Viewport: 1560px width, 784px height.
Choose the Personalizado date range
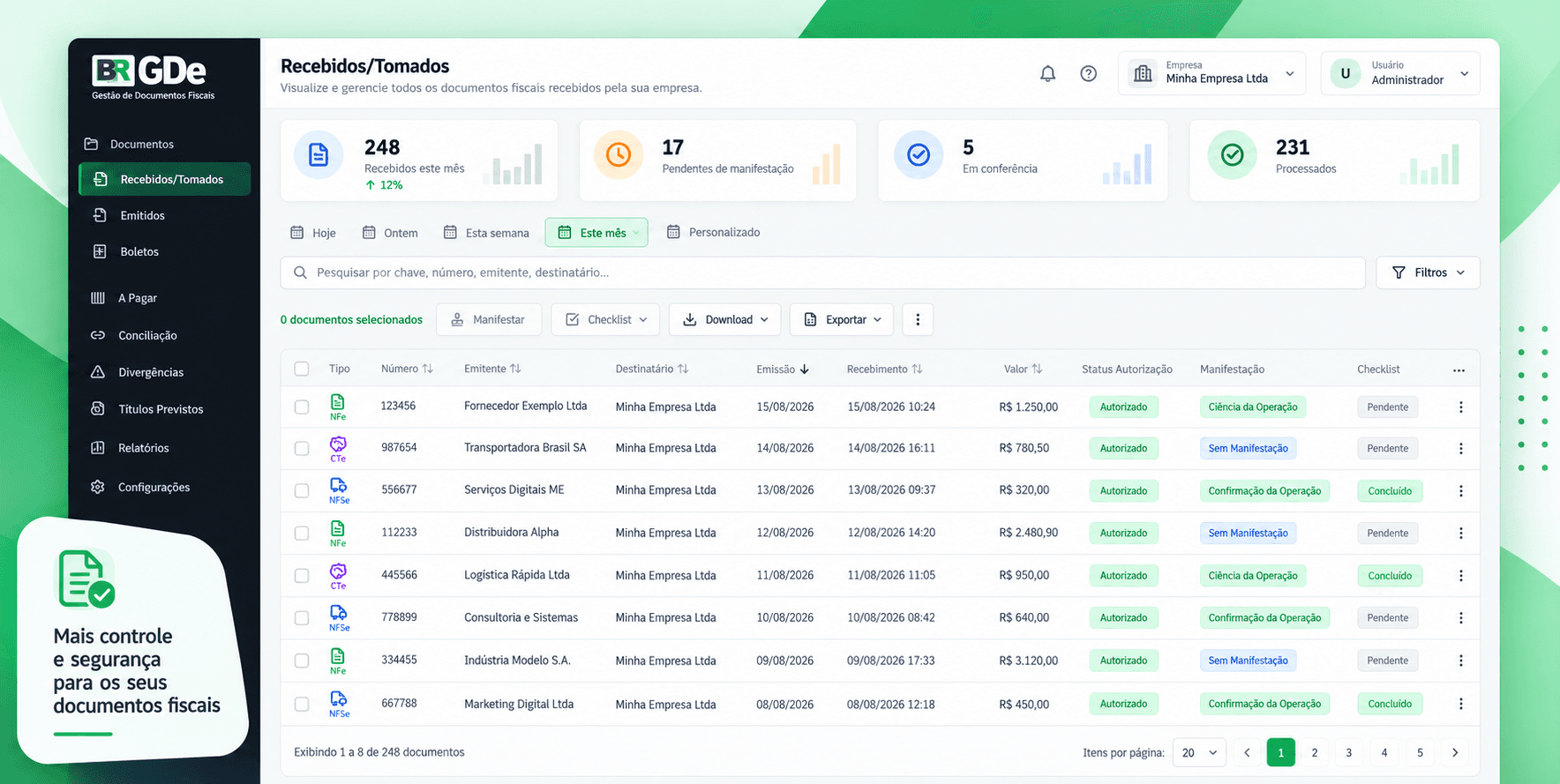coord(713,232)
